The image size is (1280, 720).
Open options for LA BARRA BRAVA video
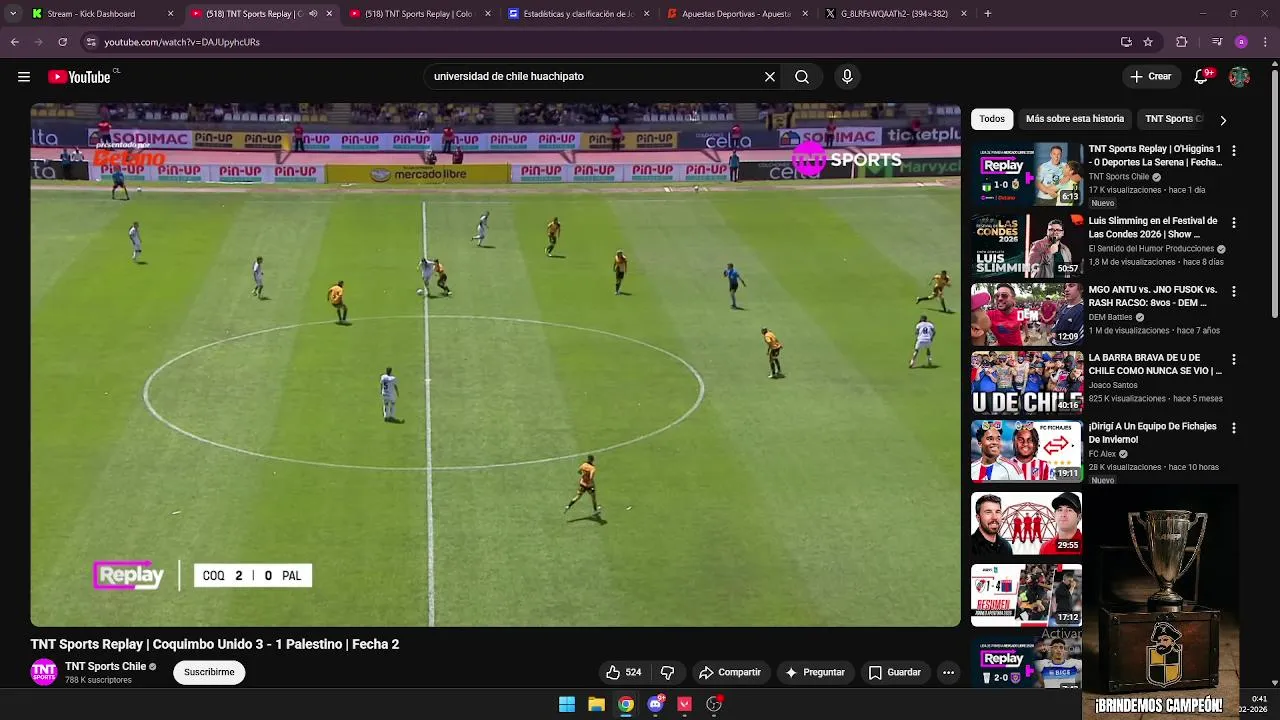pos(1233,360)
